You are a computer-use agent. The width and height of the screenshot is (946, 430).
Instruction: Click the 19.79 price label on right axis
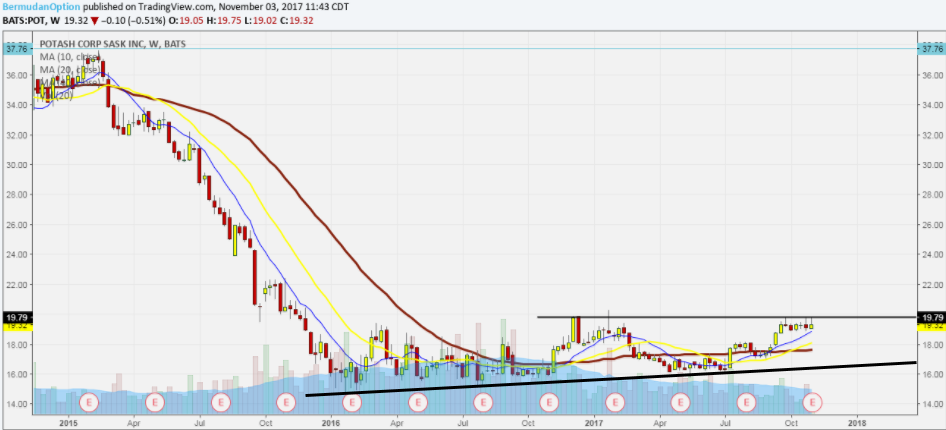click(930, 317)
